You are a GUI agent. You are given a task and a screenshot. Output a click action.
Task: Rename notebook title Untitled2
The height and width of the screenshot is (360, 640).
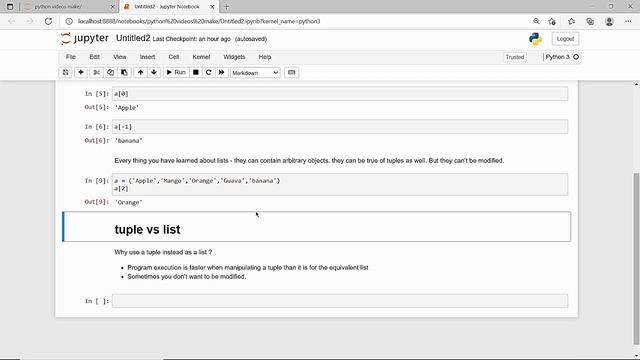[133, 38]
